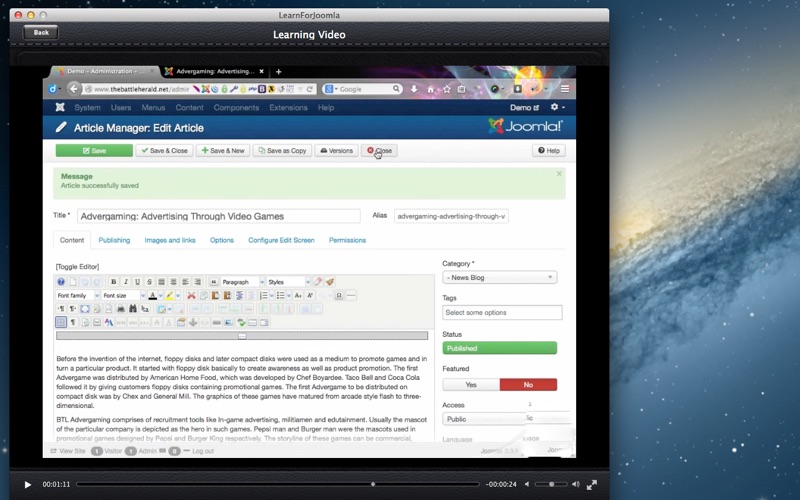
Task: Open the Styles dropdown
Action: tap(289, 282)
